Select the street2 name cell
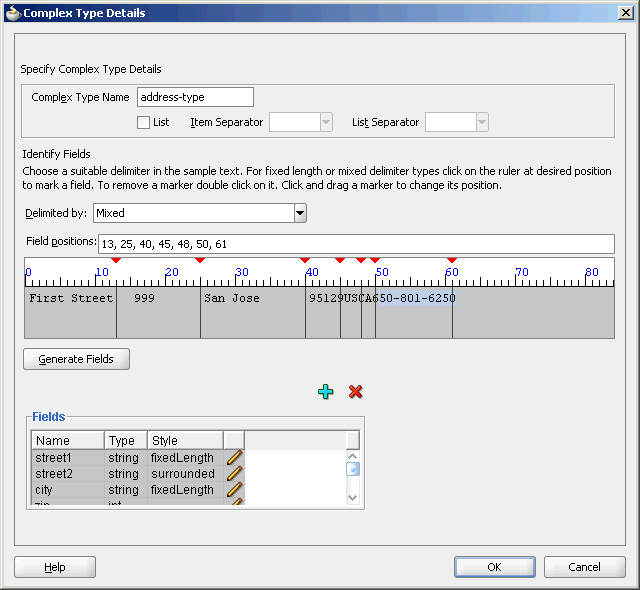Viewport: 640px width, 590px height. click(68, 474)
